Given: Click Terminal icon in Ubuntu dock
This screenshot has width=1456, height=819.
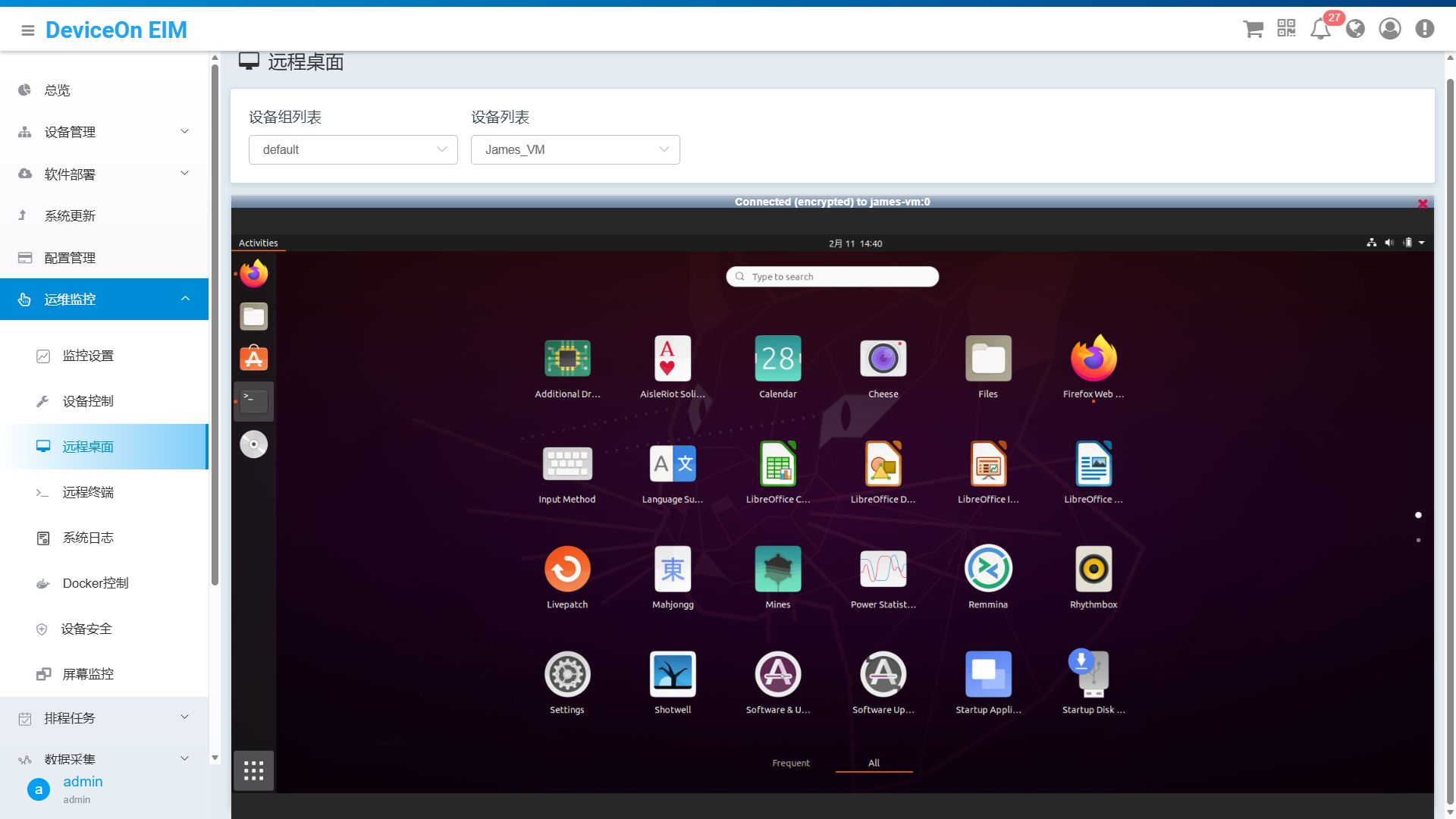Looking at the screenshot, I should tap(254, 401).
